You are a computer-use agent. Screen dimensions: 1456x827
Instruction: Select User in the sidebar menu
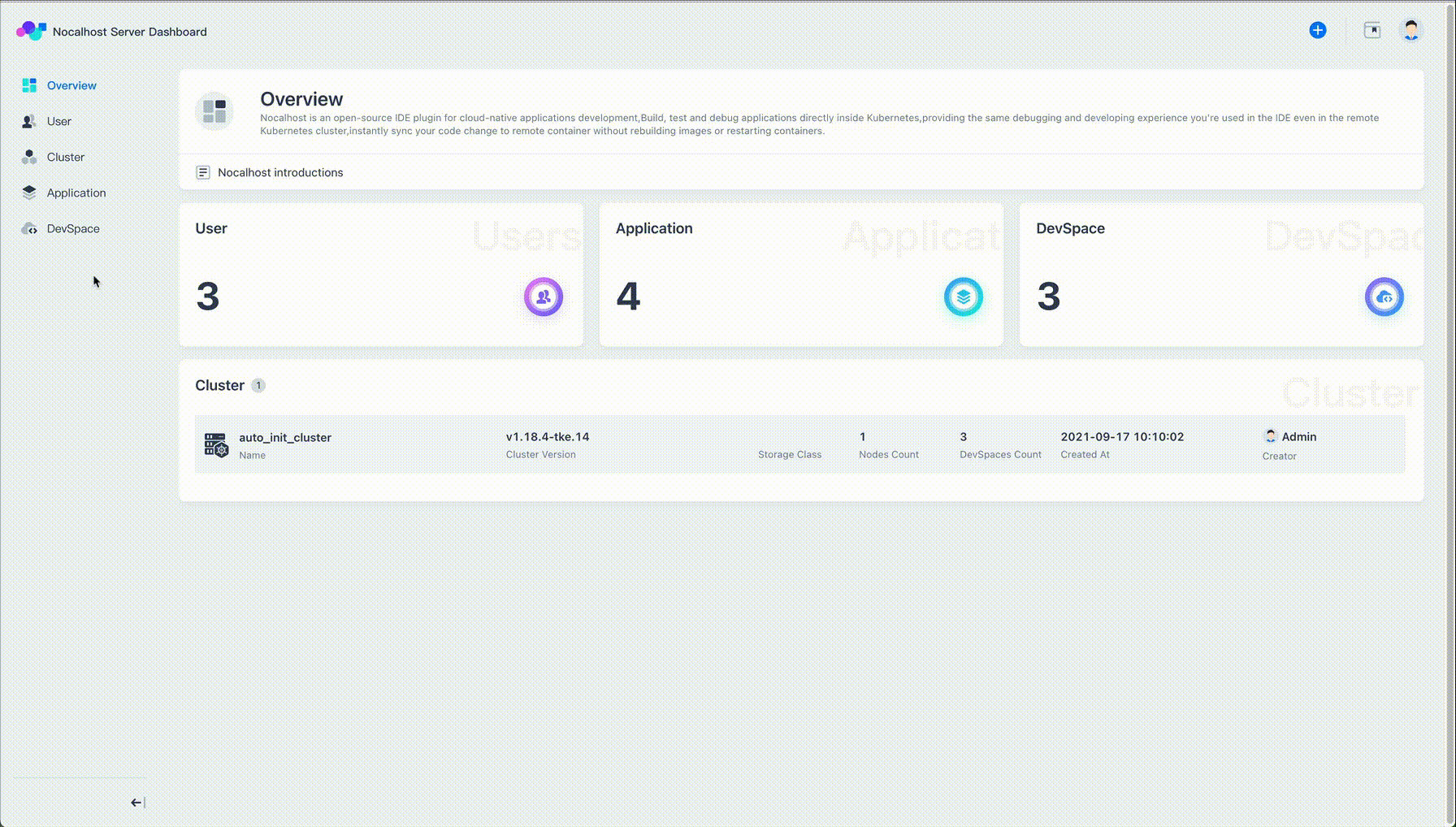pyautogui.click(x=59, y=121)
